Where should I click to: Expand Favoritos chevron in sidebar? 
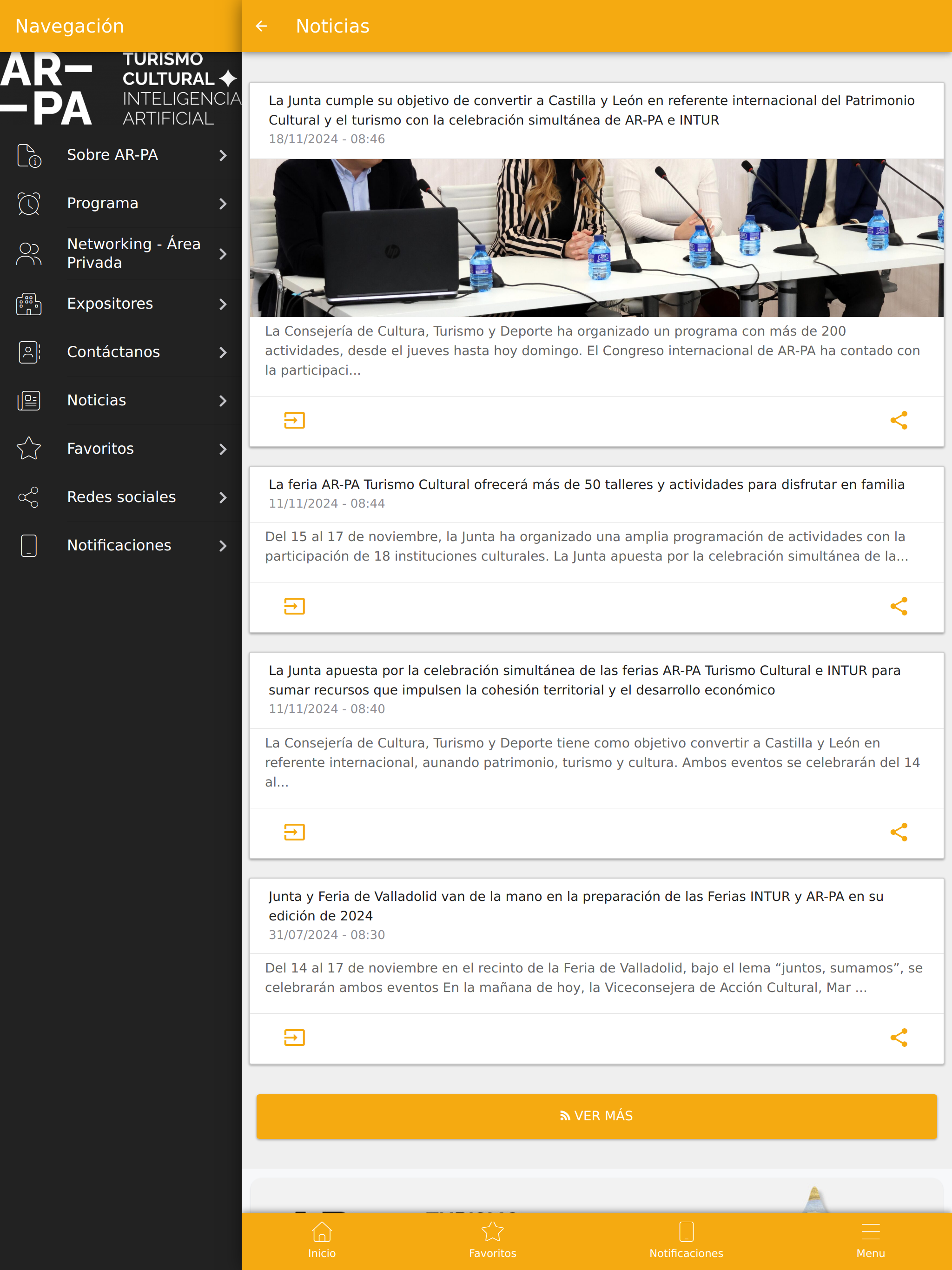coord(223,449)
